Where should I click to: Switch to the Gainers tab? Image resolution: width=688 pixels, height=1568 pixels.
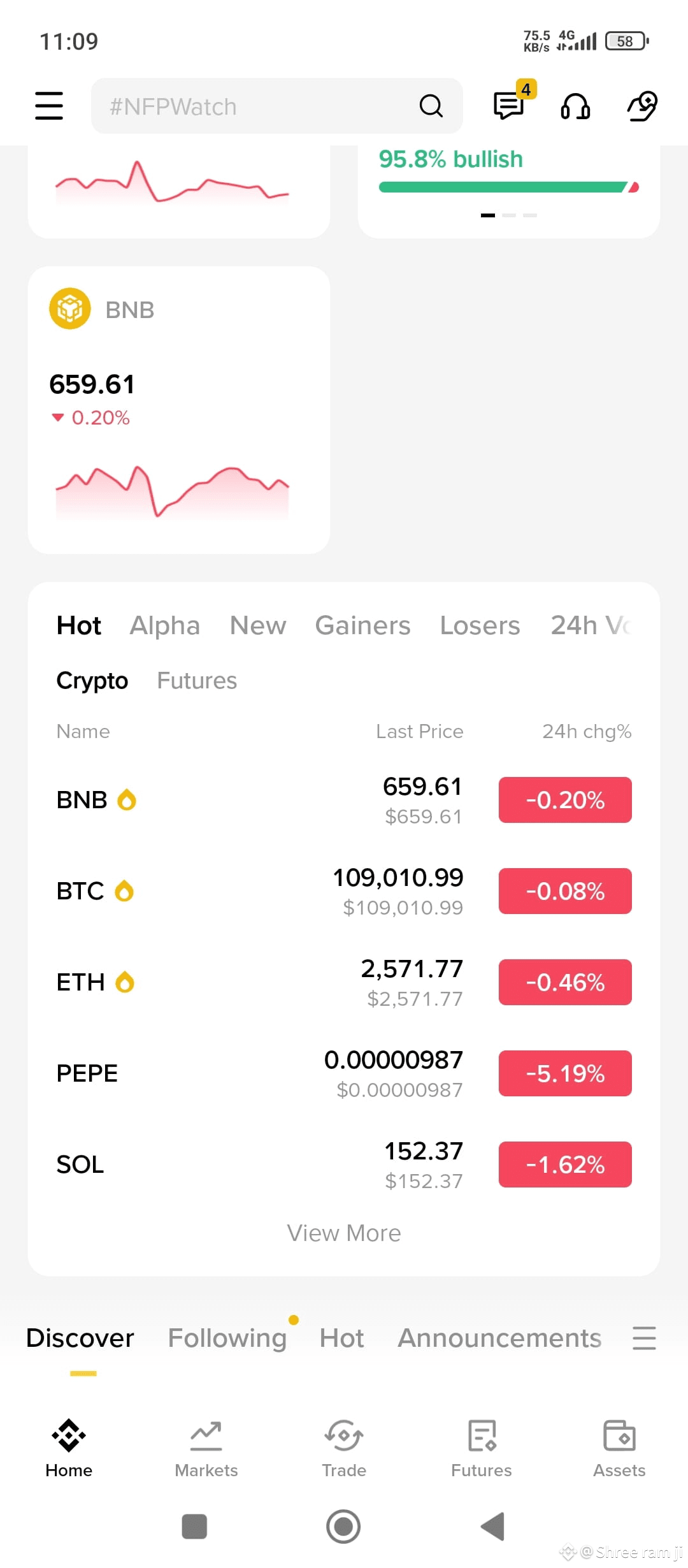(363, 625)
